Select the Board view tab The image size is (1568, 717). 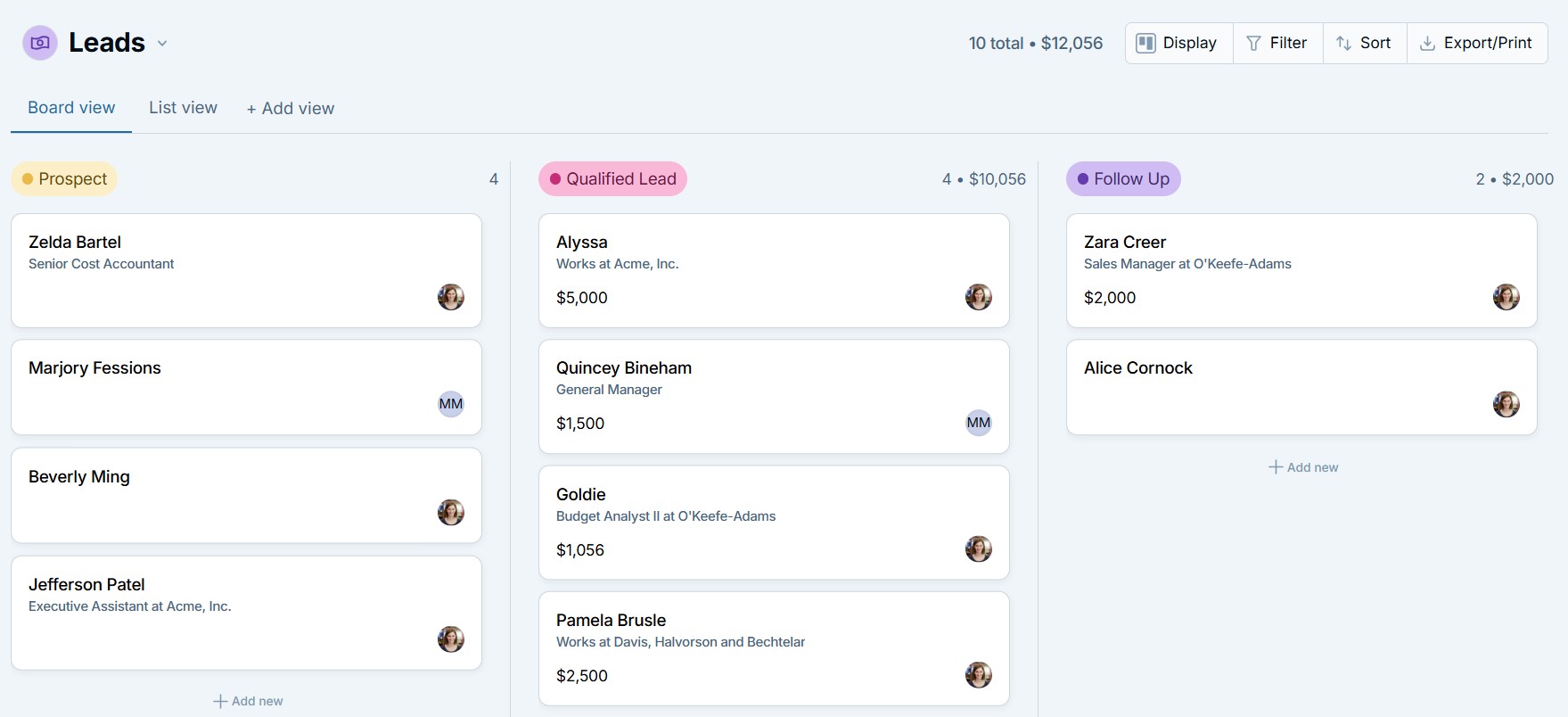pos(71,108)
